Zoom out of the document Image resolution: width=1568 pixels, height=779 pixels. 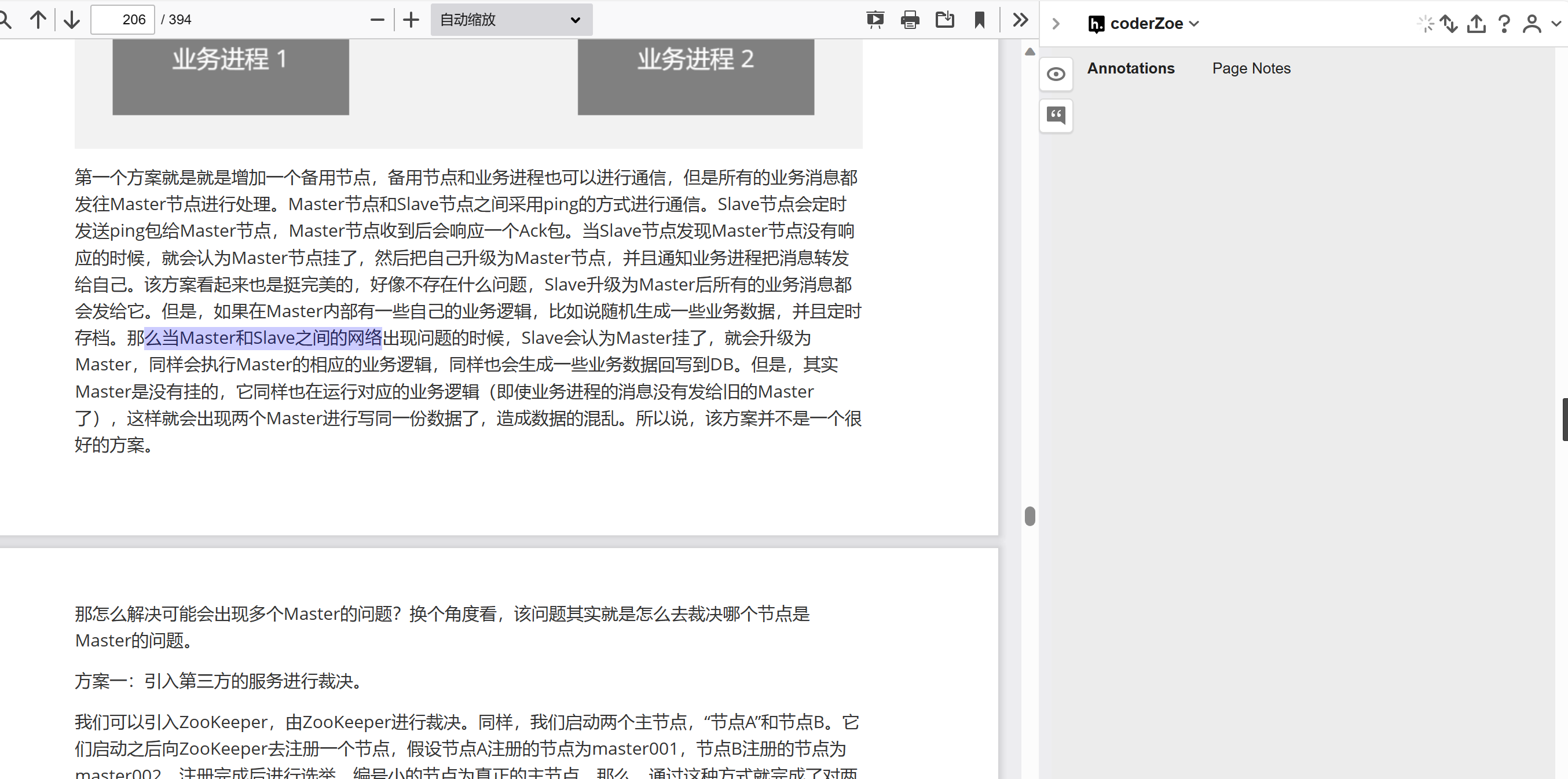point(378,19)
